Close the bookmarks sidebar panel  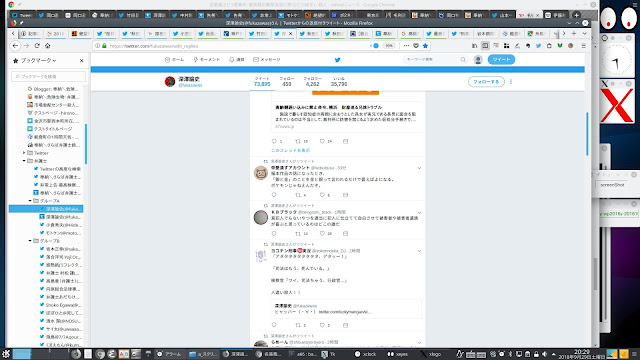pos(82,60)
